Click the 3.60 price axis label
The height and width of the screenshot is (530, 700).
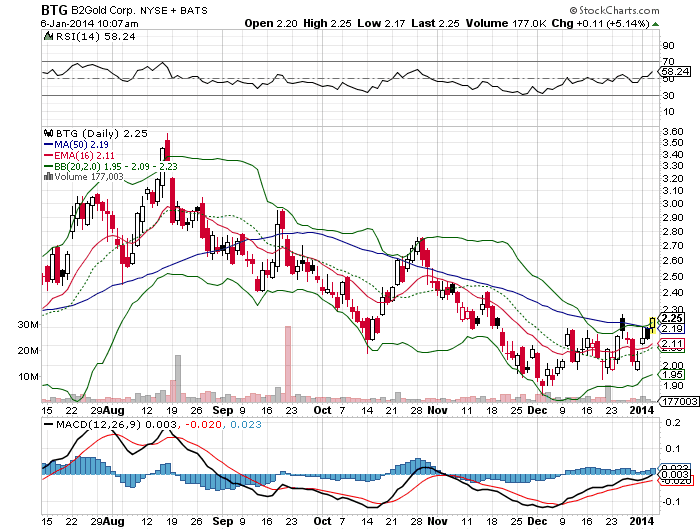pyautogui.click(x=673, y=131)
